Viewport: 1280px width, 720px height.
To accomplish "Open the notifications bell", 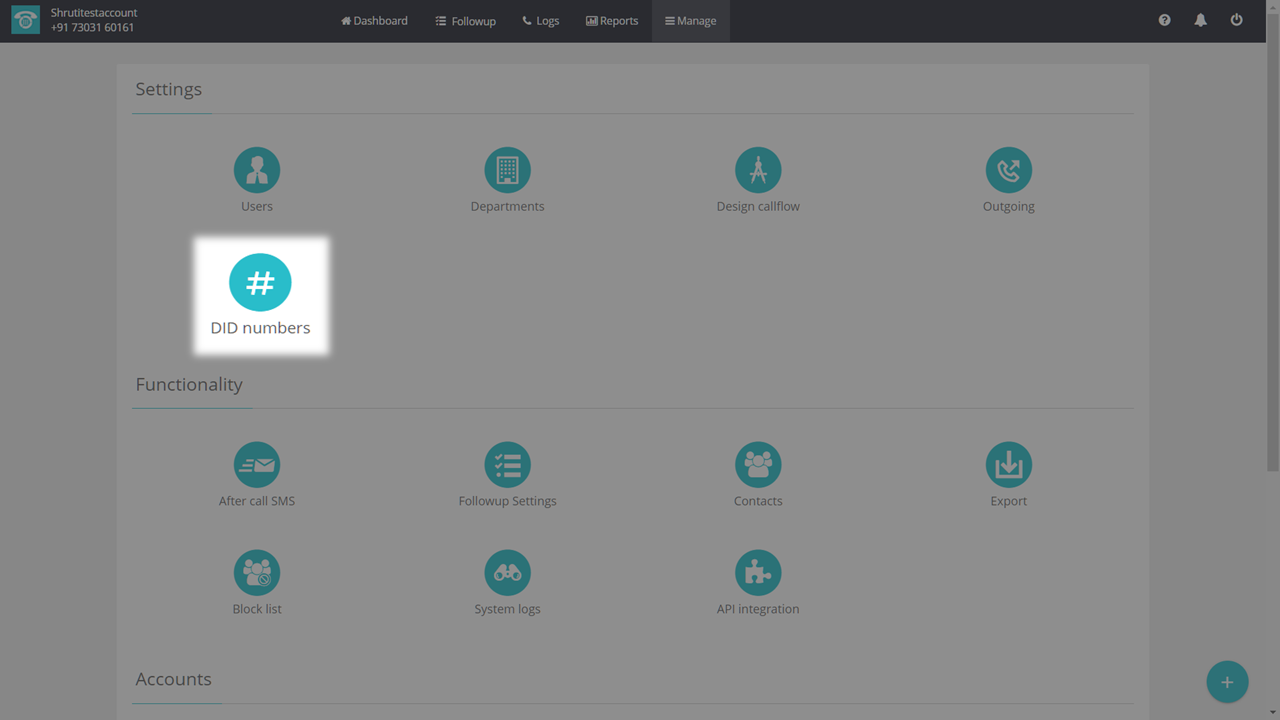I will [1200, 20].
